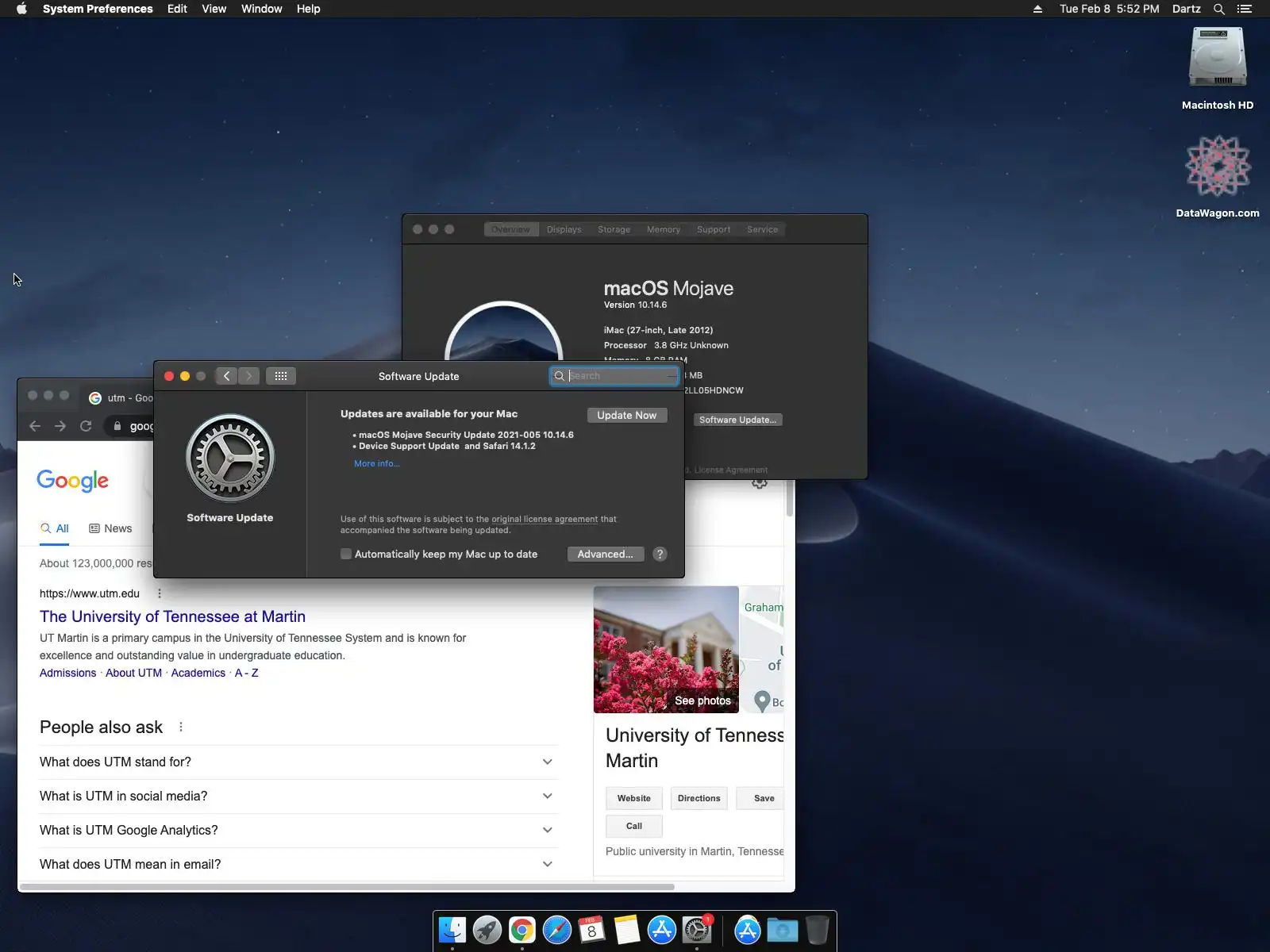Viewport: 1270px width, 952px height.
Task: Open the More info... link
Action: tap(377, 463)
